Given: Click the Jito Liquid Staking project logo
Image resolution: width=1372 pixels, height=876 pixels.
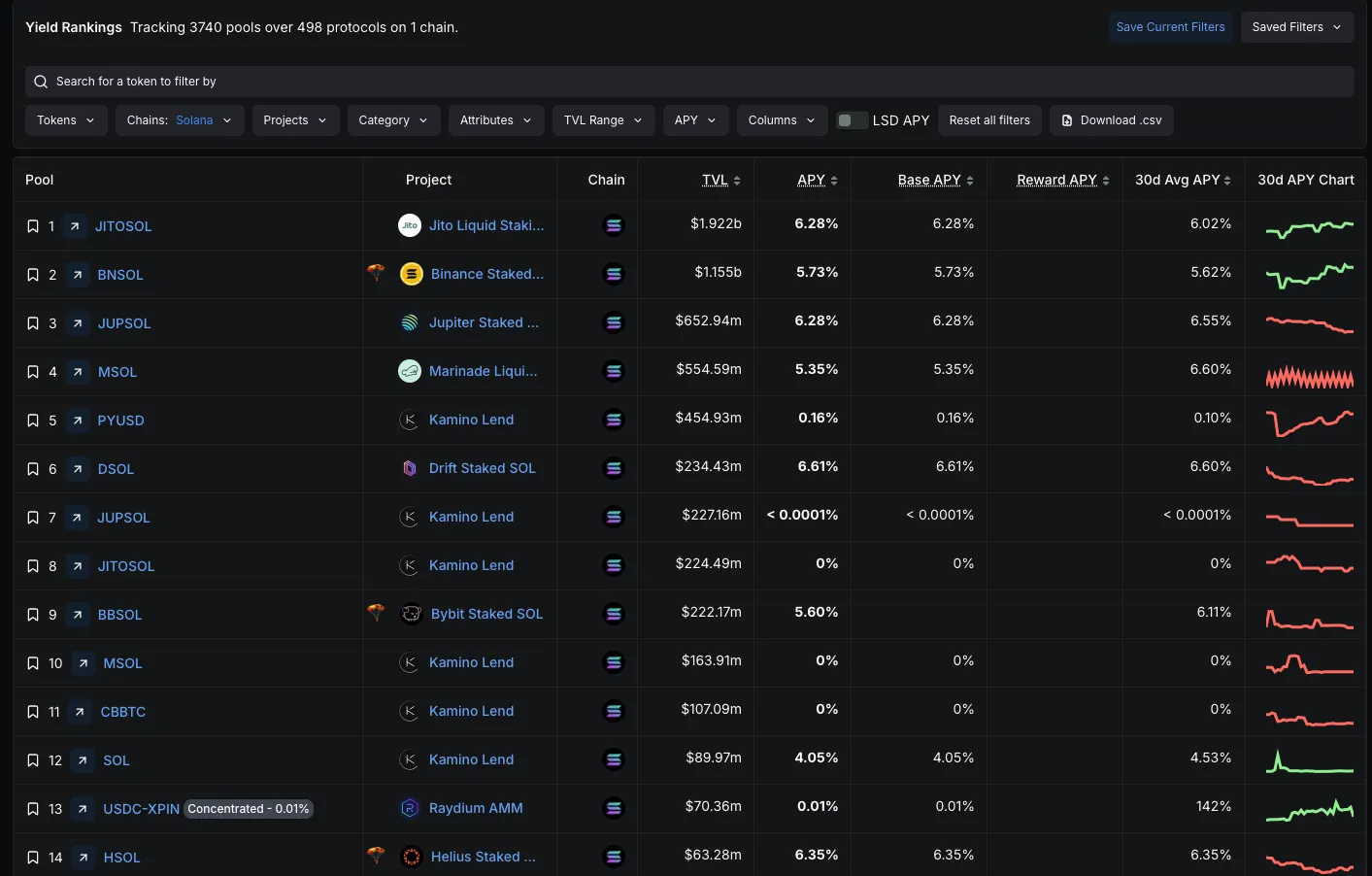Looking at the screenshot, I should click(x=410, y=225).
